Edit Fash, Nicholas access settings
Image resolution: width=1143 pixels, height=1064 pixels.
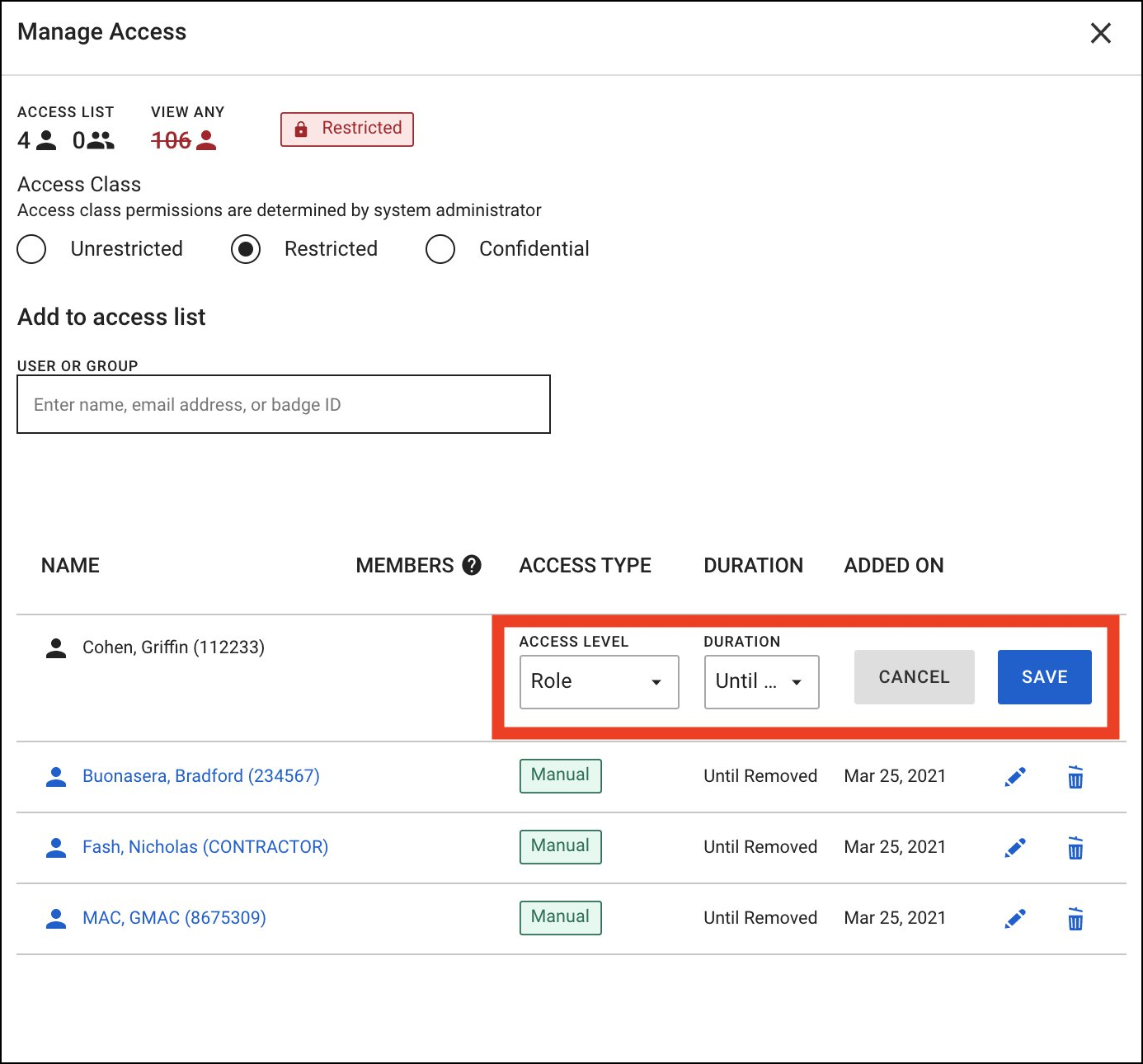[1015, 847]
